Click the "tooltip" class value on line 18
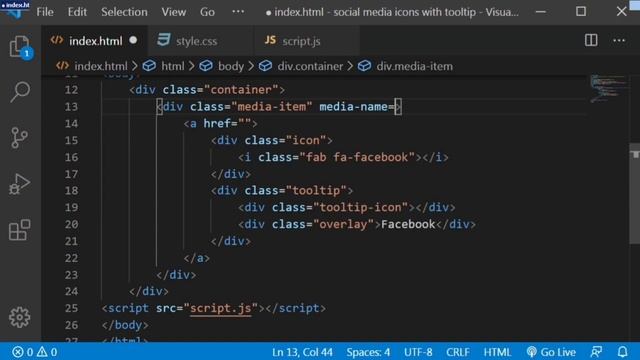Image resolution: width=640 pixels, height=360 pixels. tap(316, 191)
